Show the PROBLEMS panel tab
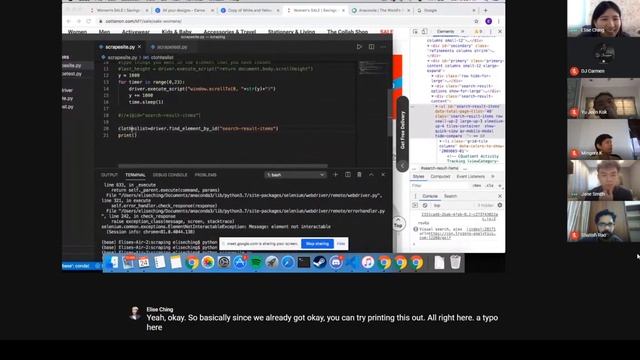The image size is (640, 360). tap(205, 175)
